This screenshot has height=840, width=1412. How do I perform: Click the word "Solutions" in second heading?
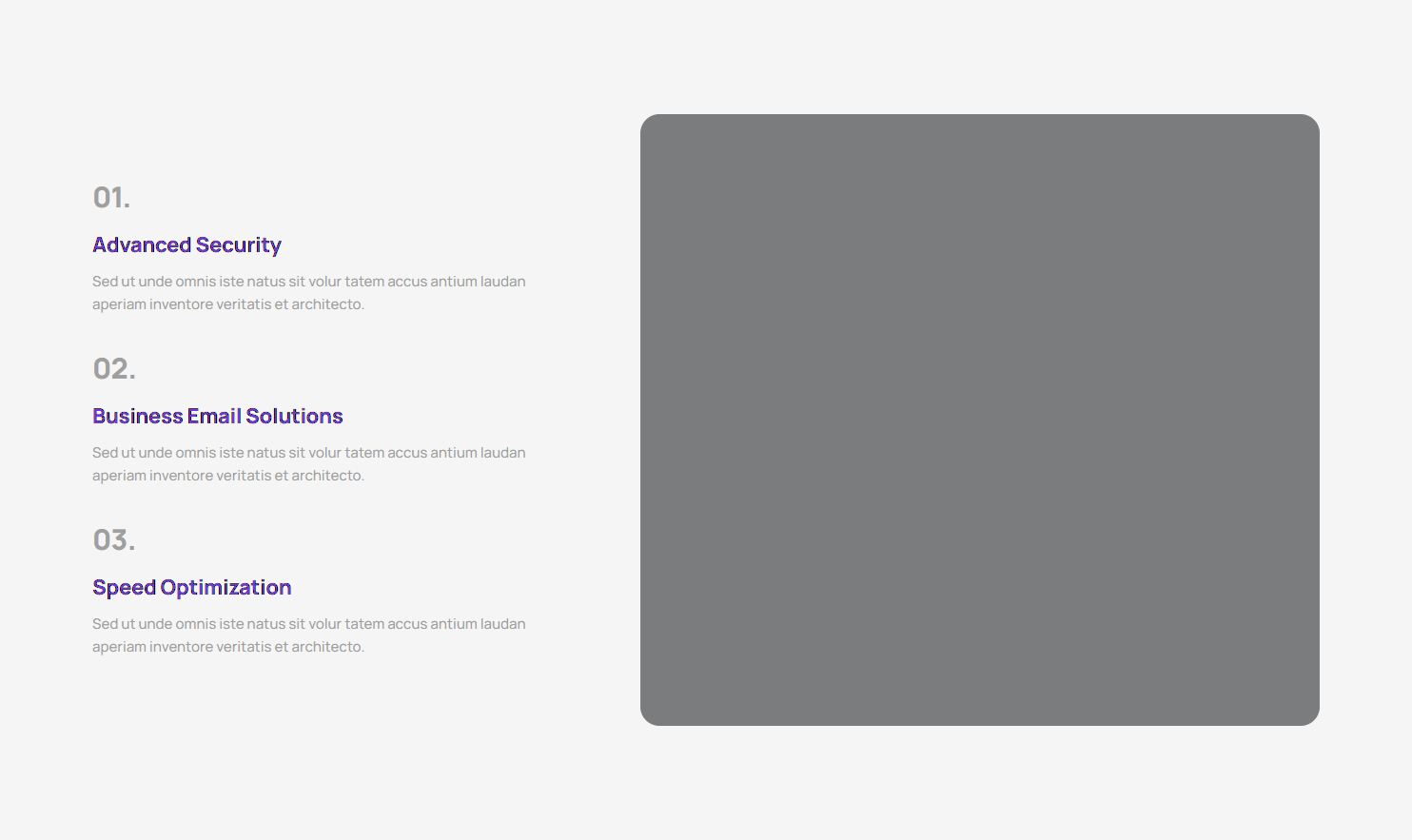[x=294, y=417]
